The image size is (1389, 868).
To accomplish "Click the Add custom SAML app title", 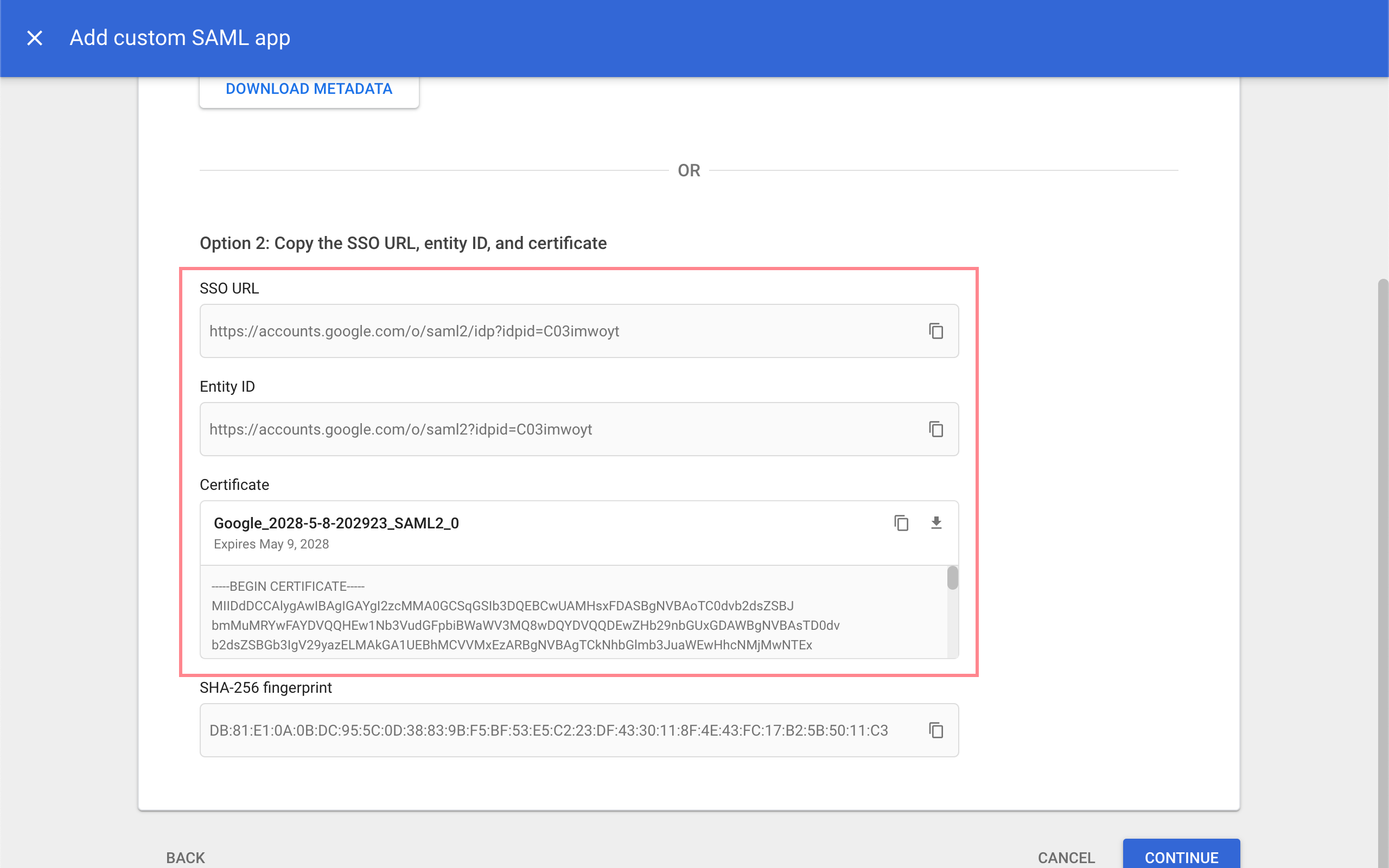I will click(x=180, y=38).
